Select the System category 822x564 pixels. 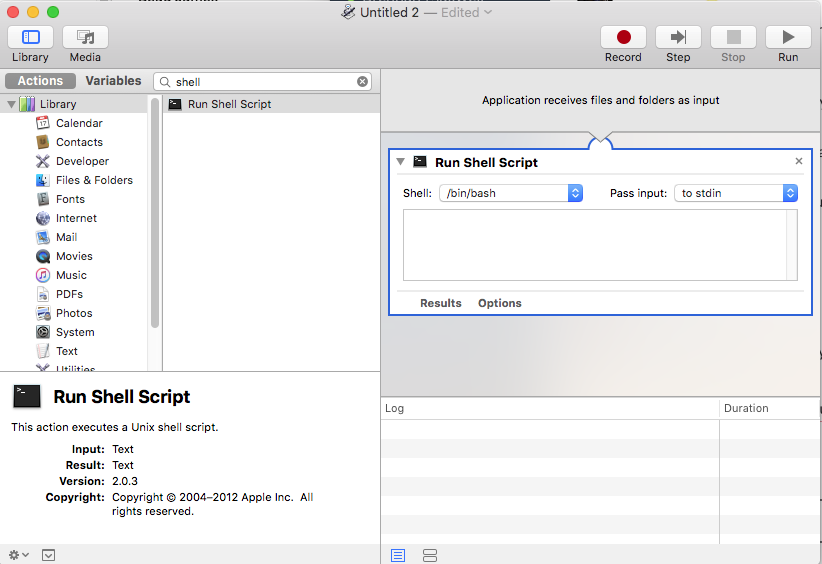[75, 332]
